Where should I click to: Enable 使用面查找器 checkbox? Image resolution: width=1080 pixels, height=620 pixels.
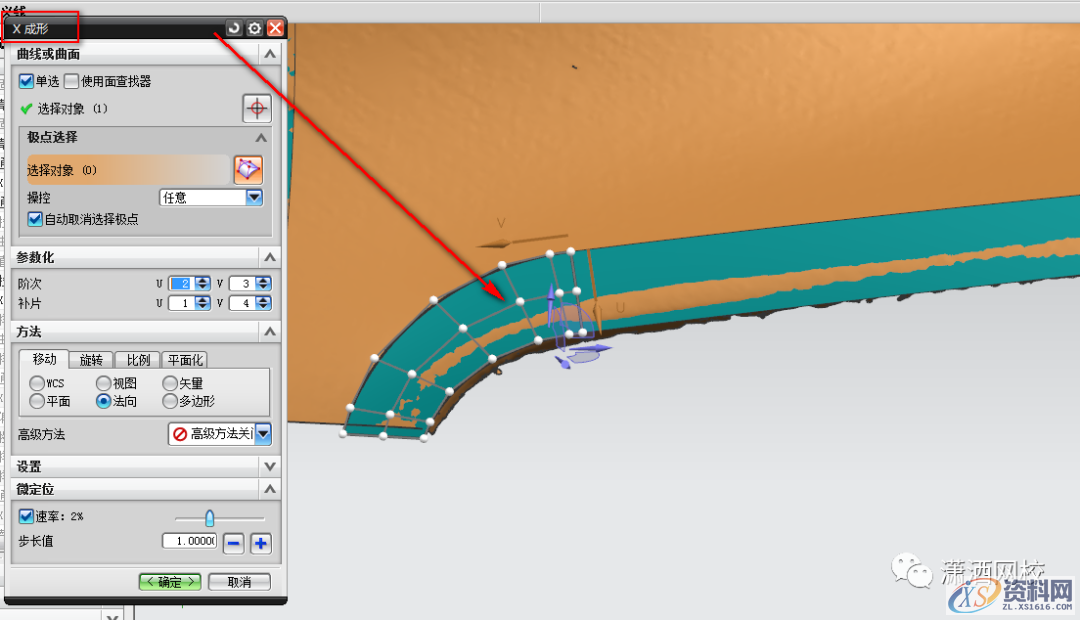(71, 81)
